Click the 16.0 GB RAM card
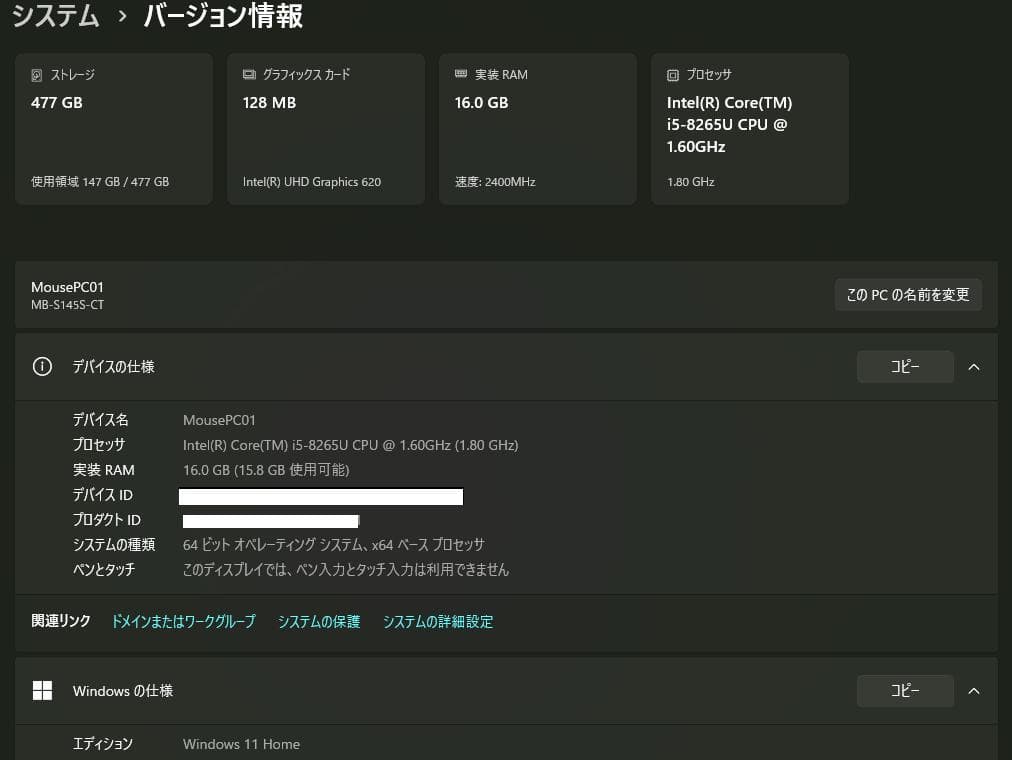 [x=537, y=128]
